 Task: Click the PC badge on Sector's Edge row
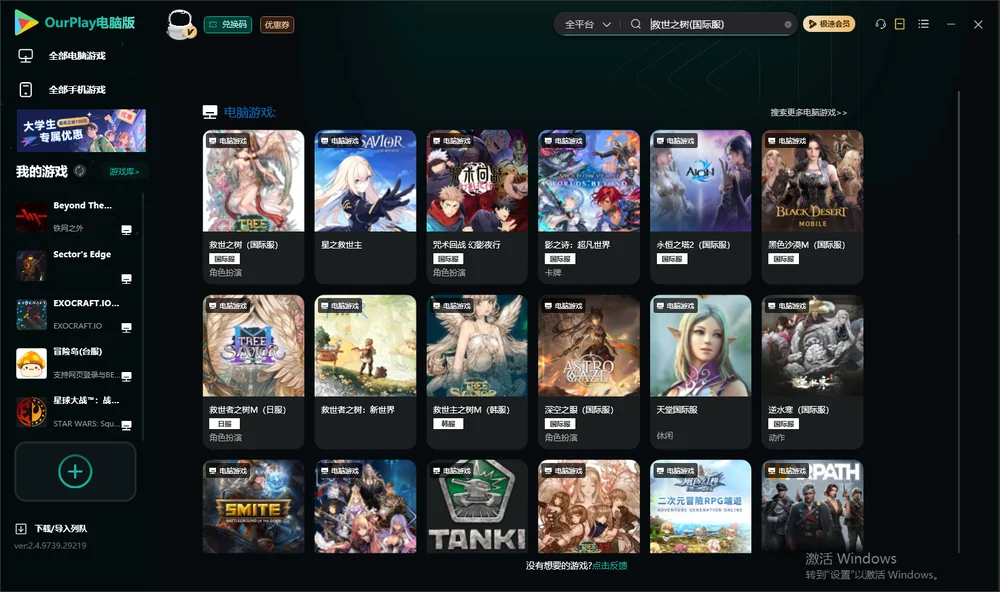click(x=126, y=279)
